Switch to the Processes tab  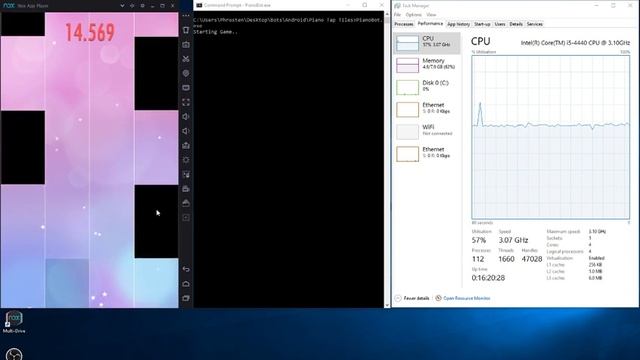[404, 24]
